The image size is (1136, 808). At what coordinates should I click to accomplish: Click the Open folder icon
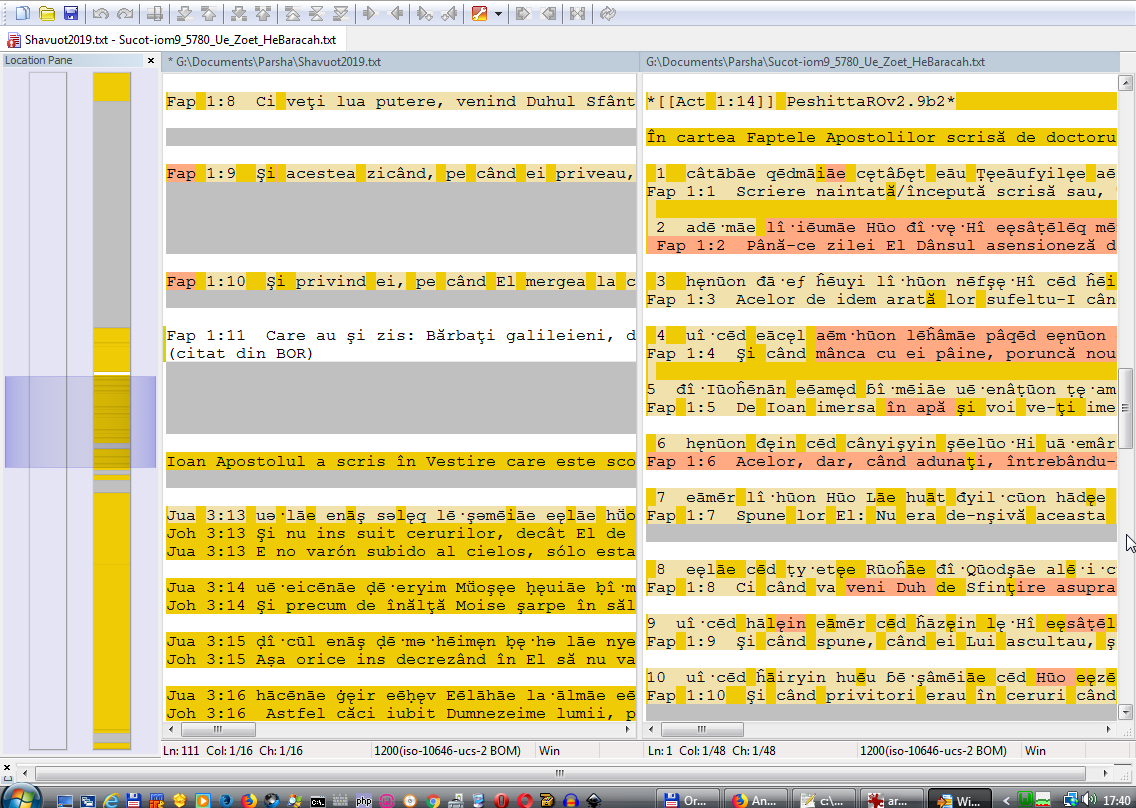click(46, 13)
